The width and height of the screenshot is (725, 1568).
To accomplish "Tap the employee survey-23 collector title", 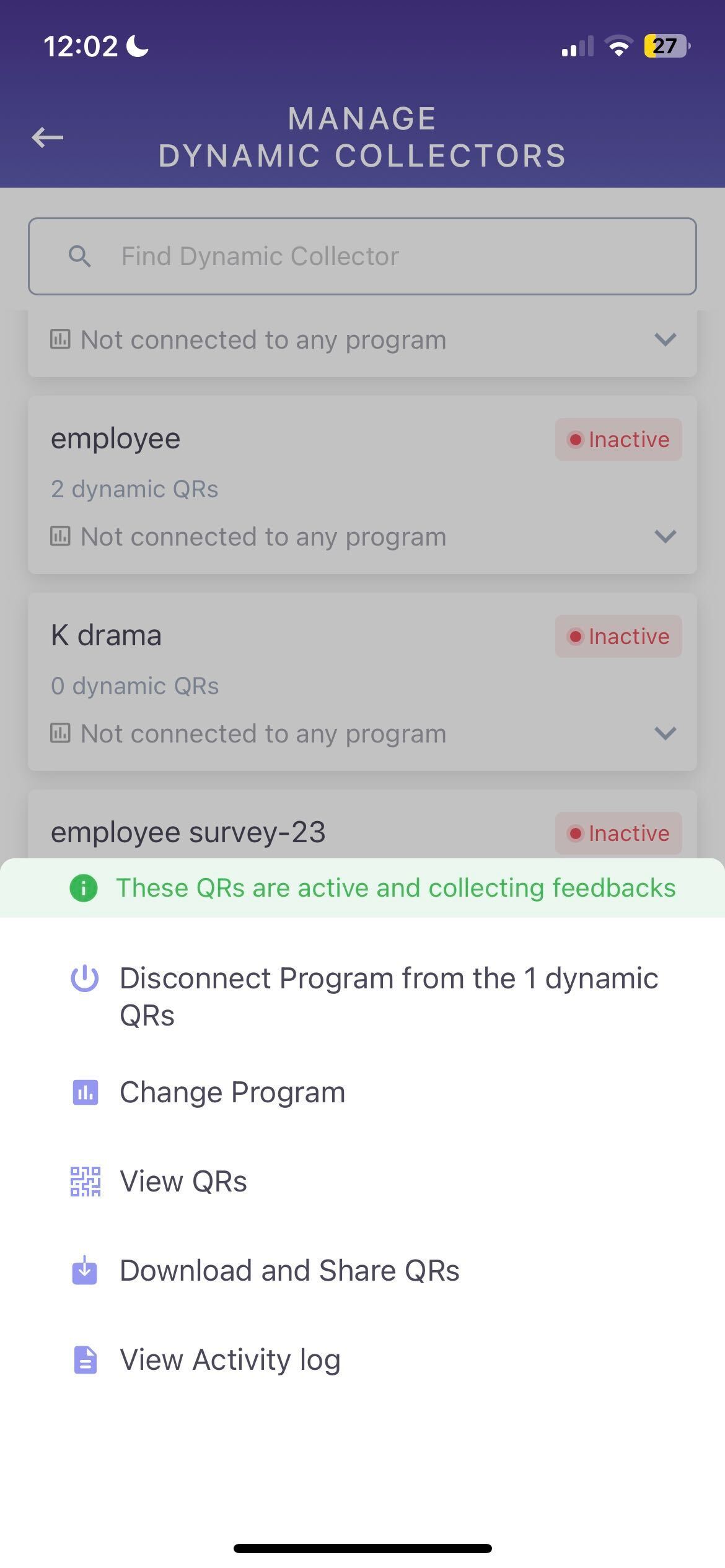I will pyautogui.click(x=188, y=832).
